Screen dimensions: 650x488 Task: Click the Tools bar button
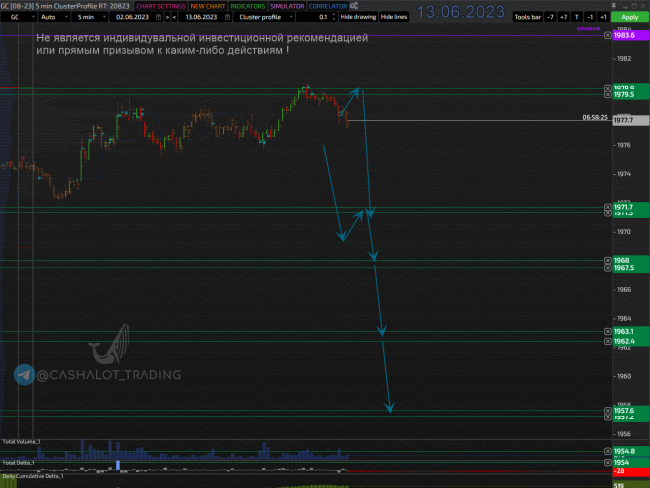click(527, 17)
